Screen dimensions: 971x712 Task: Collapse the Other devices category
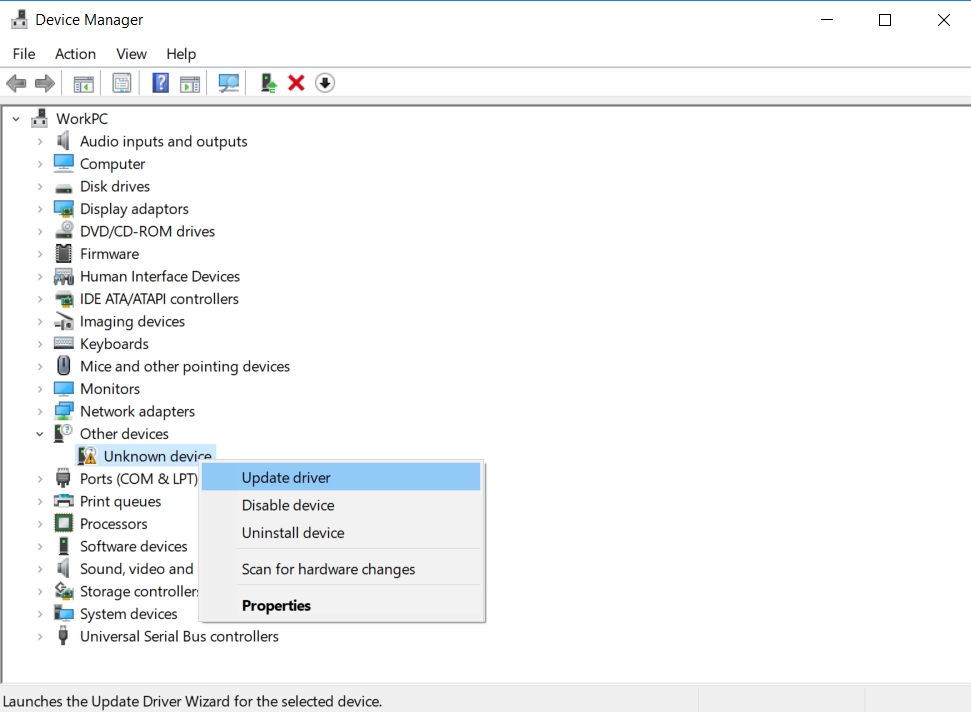[40, 434]
